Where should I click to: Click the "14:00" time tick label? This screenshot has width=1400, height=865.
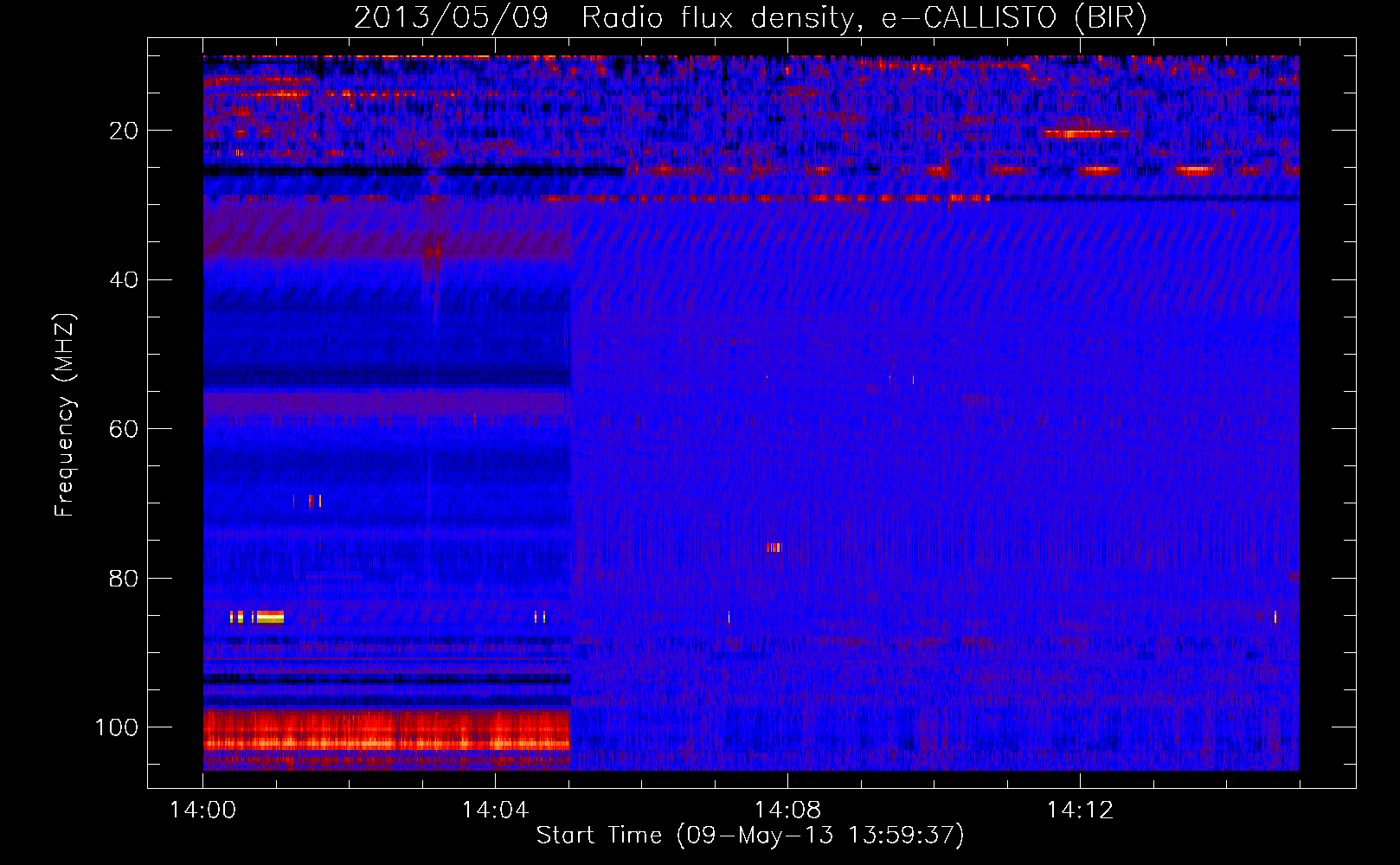pyautogui.click(x=202, y=811)
